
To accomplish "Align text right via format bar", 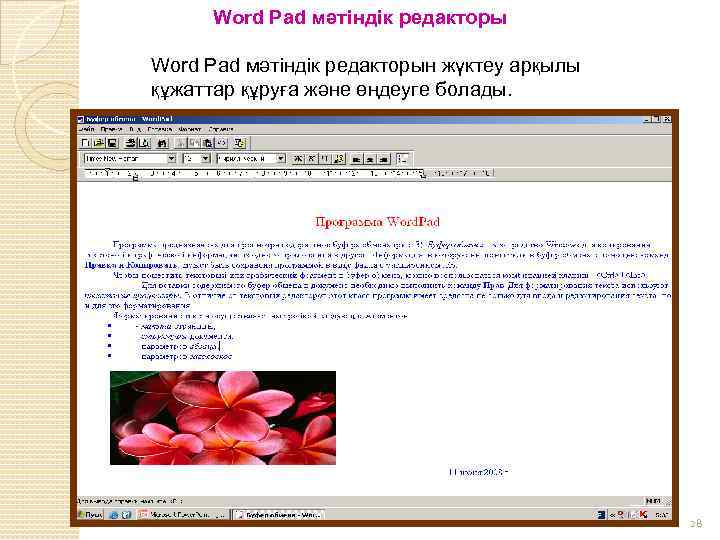I will 384,159.
